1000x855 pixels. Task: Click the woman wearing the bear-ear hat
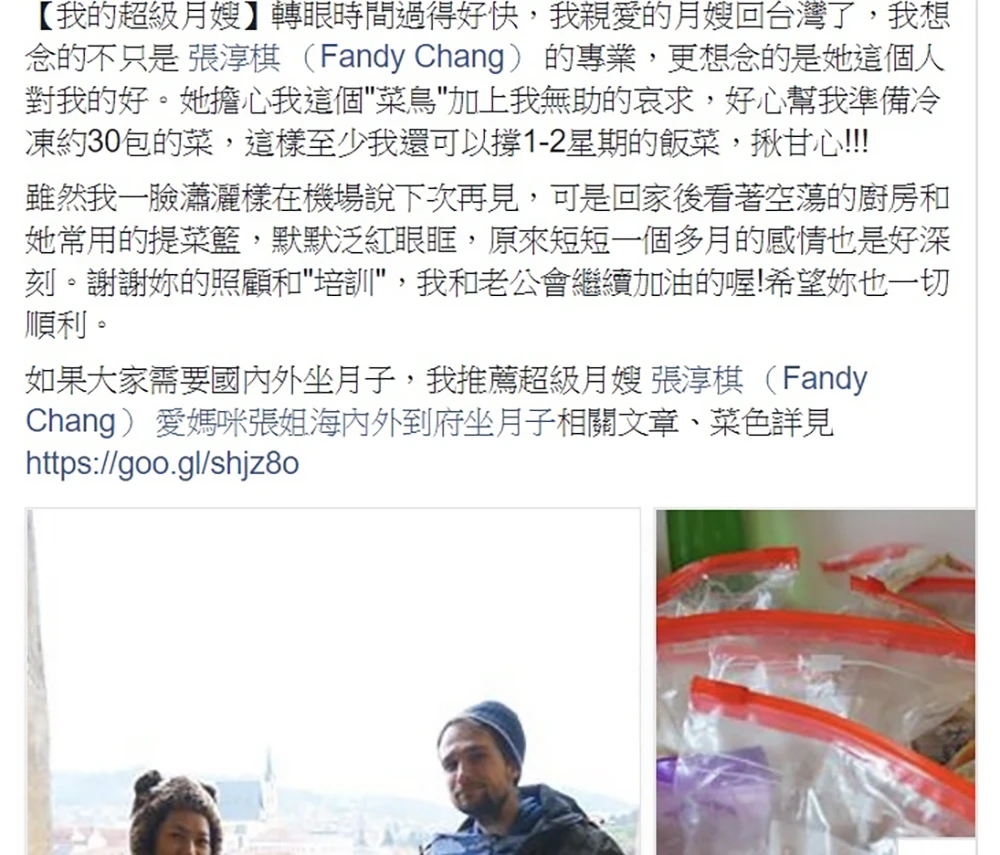[176, 816]
